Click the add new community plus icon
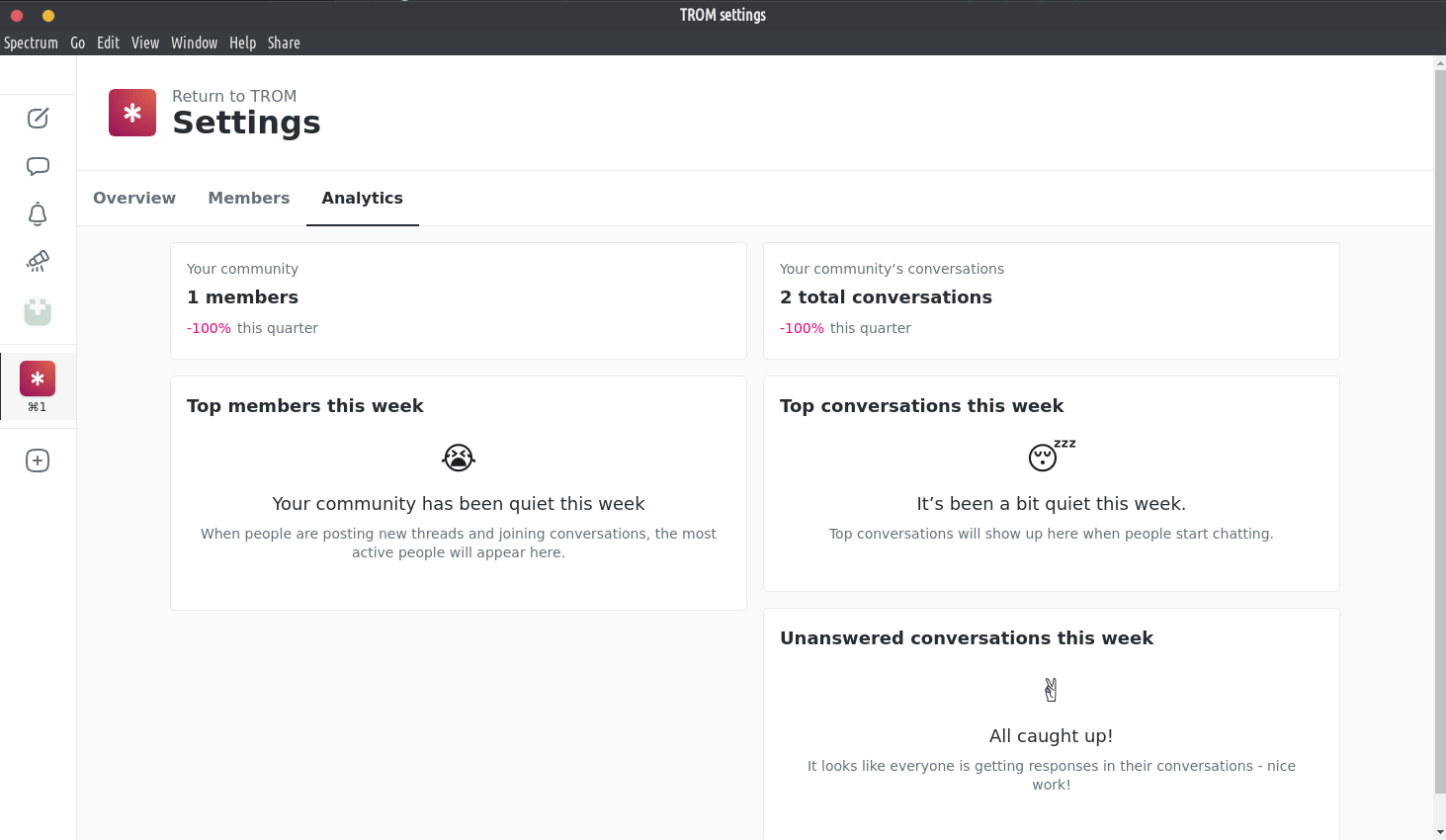 [38, 461]
